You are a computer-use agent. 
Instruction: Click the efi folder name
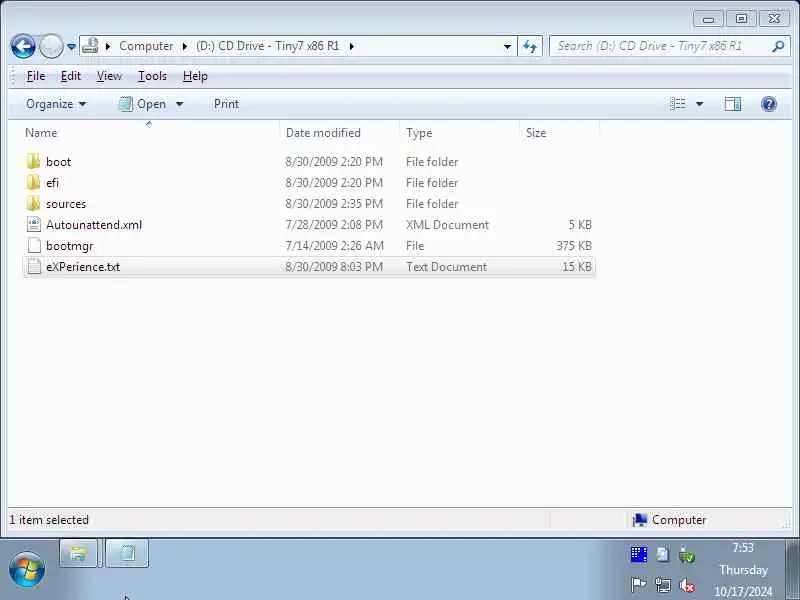coord(53,183)
